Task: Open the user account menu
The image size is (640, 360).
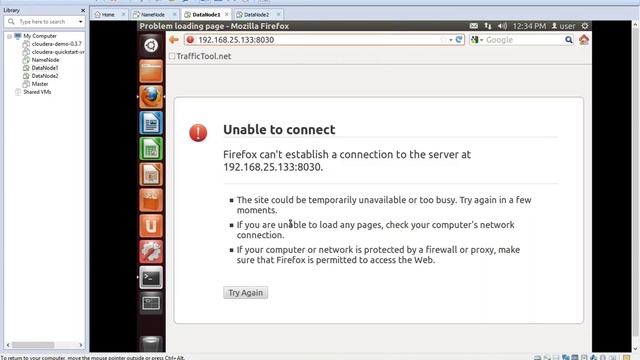Action: [x=563, y=26]
